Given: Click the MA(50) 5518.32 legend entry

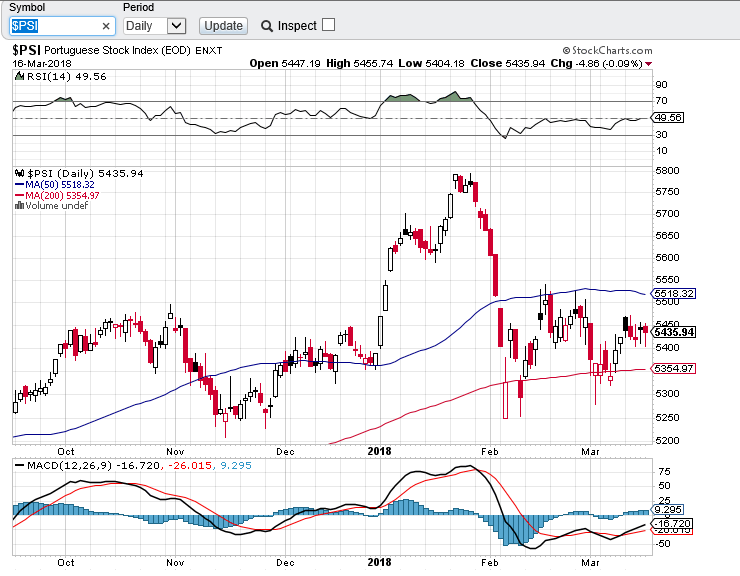Looking at the screenshot, I should pyautogui.click(x=55, y=185).
